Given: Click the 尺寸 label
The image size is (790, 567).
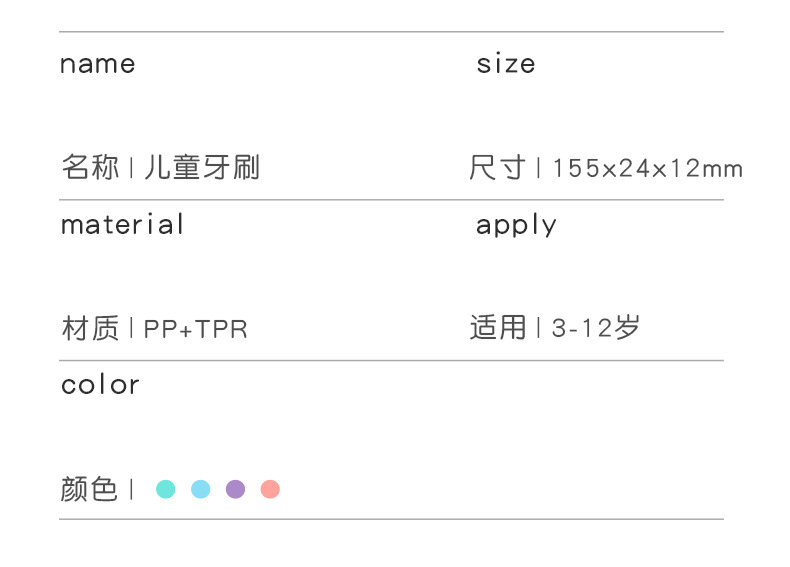Looking at the screenshot, I should coord(497,167).
